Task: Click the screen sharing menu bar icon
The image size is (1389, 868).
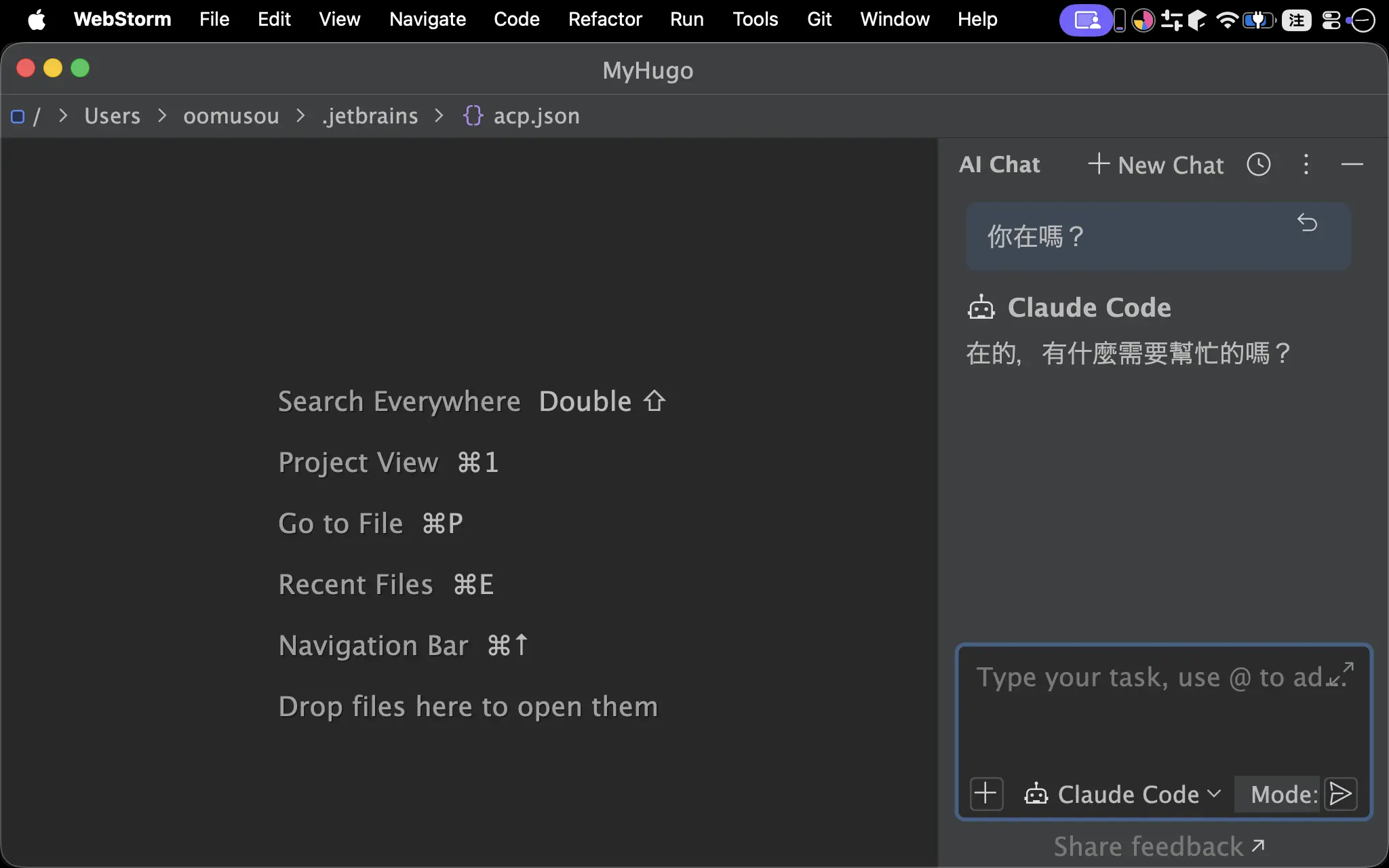Action: tap(1086, 20)
